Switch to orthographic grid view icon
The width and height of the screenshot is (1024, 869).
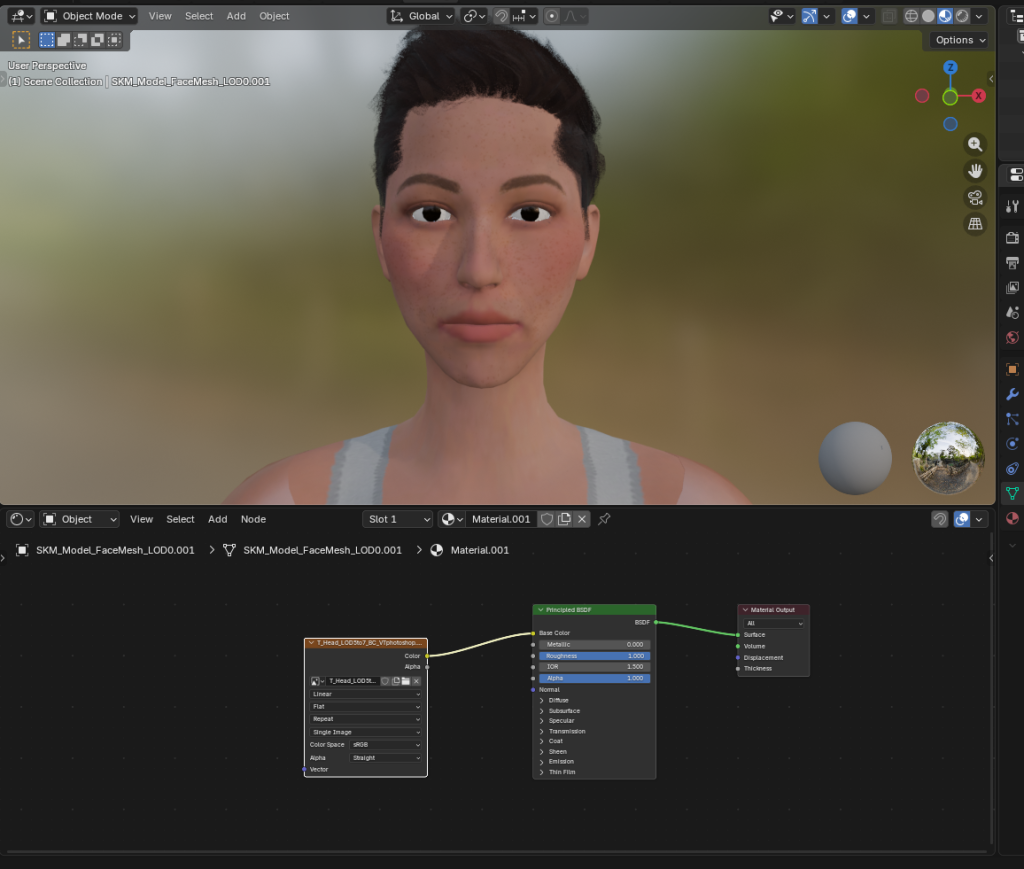975,224
